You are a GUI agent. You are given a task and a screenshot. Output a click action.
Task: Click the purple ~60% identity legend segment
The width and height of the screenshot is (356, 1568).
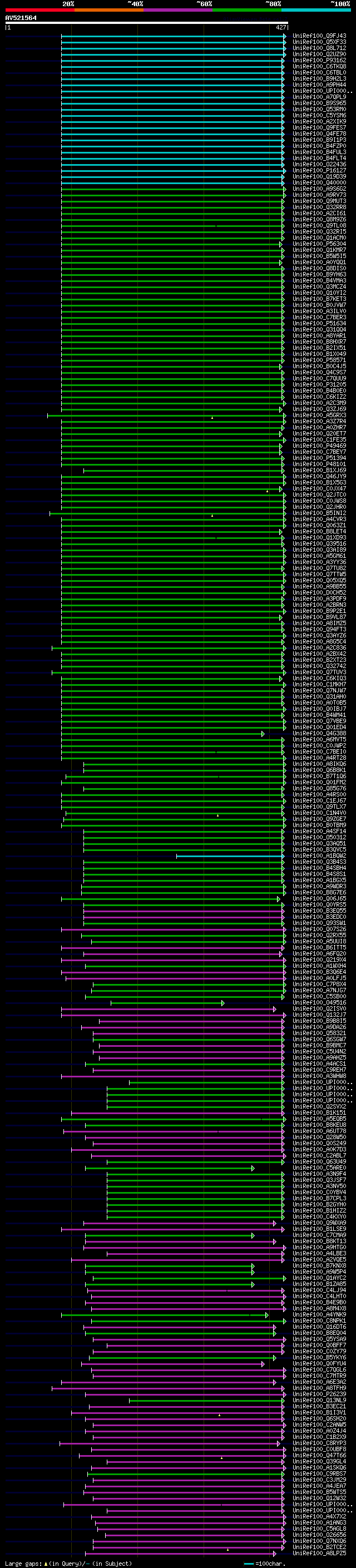click(x=177, y=10)
